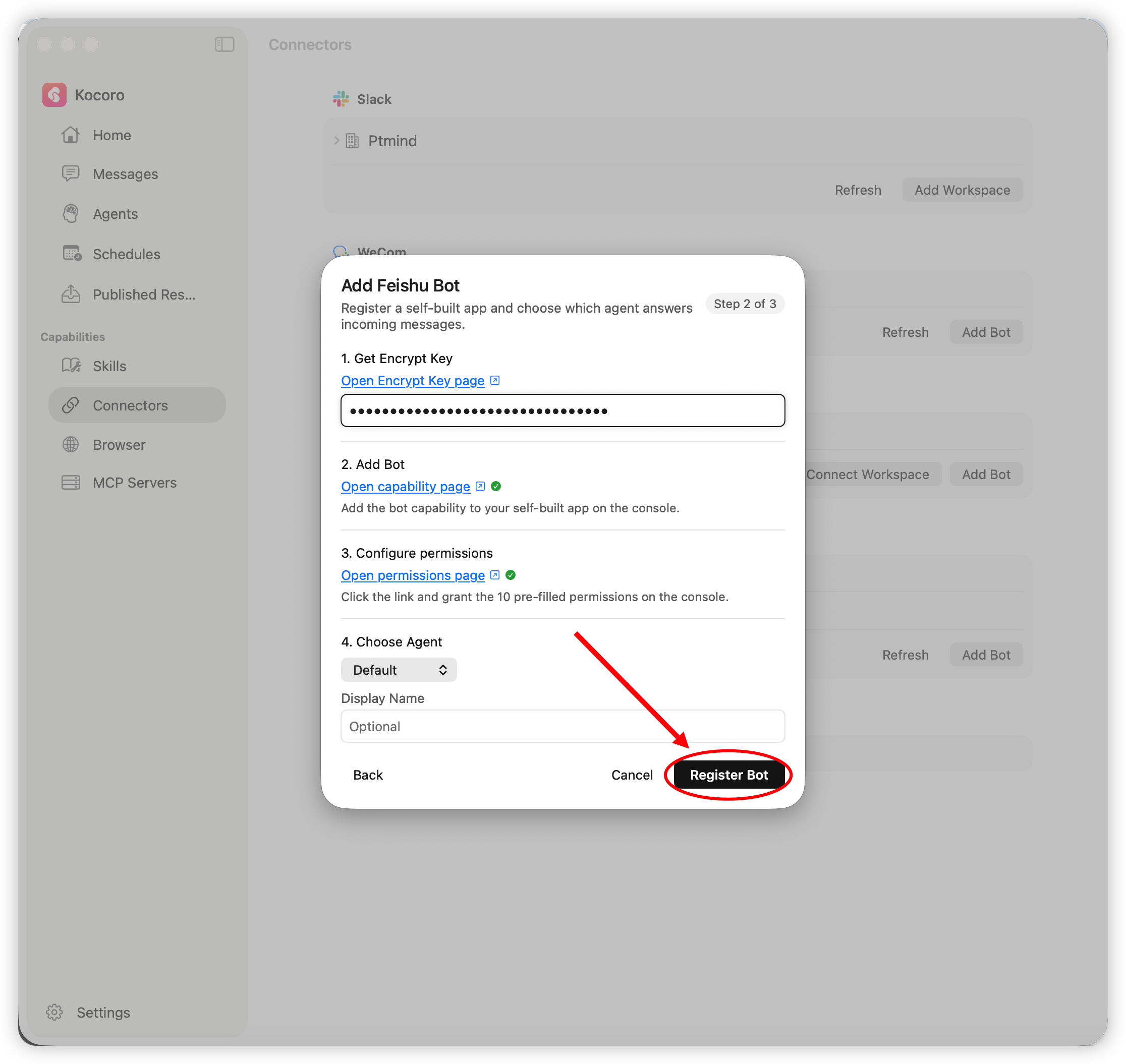Click the Slack logo icon
The height and width of the screenshot is (1064, 1126).
coord(341,99)
